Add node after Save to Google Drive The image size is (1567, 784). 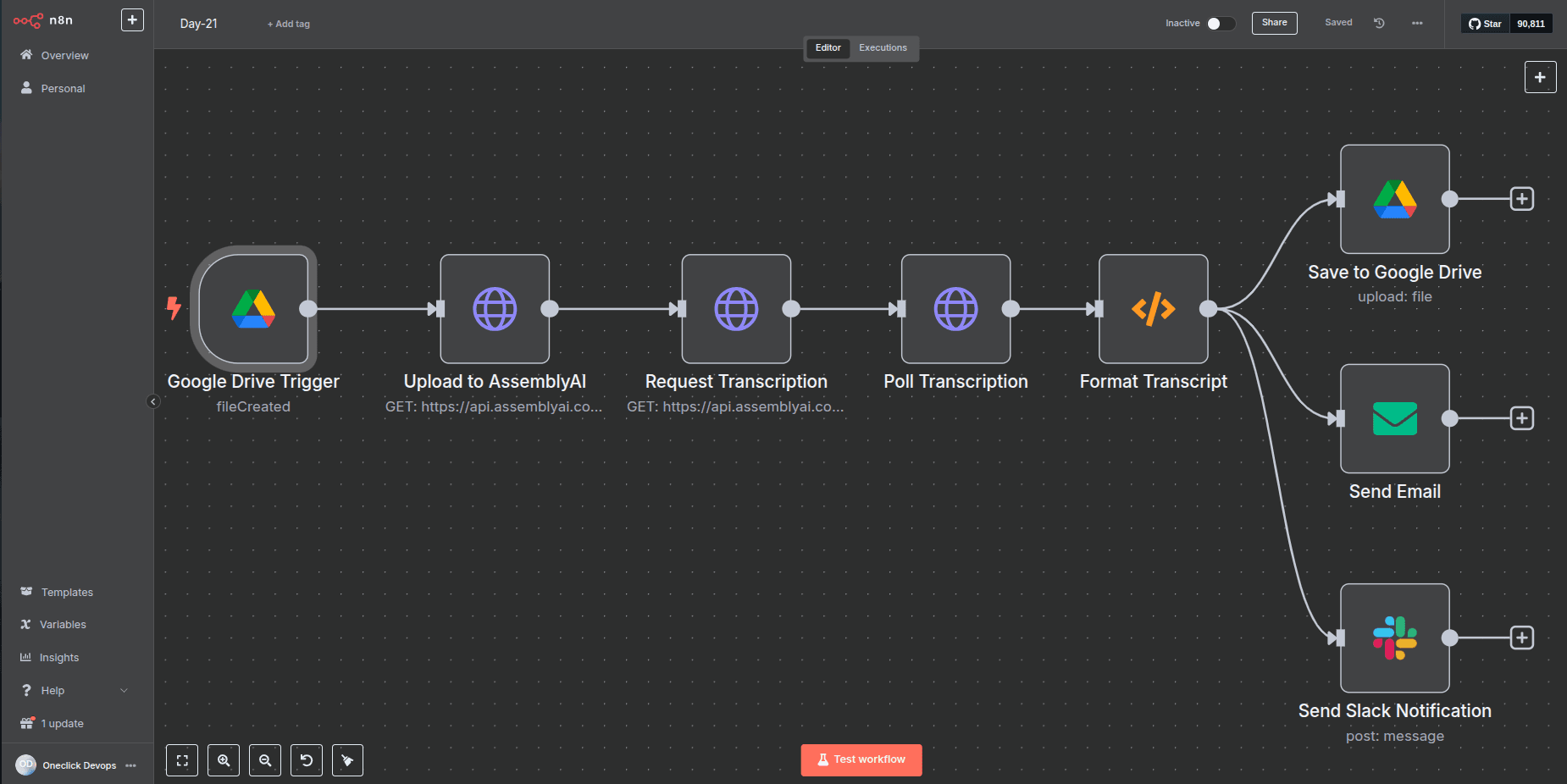pyautogui.click(x=1522, y=199)
